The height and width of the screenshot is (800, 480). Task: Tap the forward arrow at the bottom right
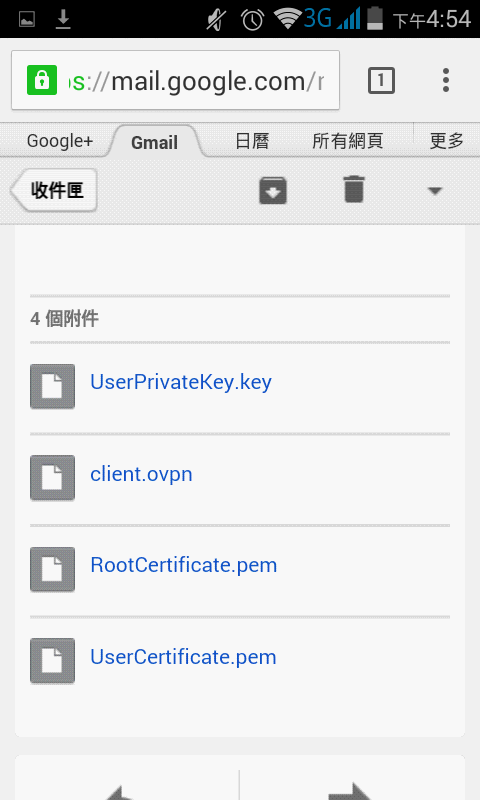pyautogui.click(x=351, y=791)
